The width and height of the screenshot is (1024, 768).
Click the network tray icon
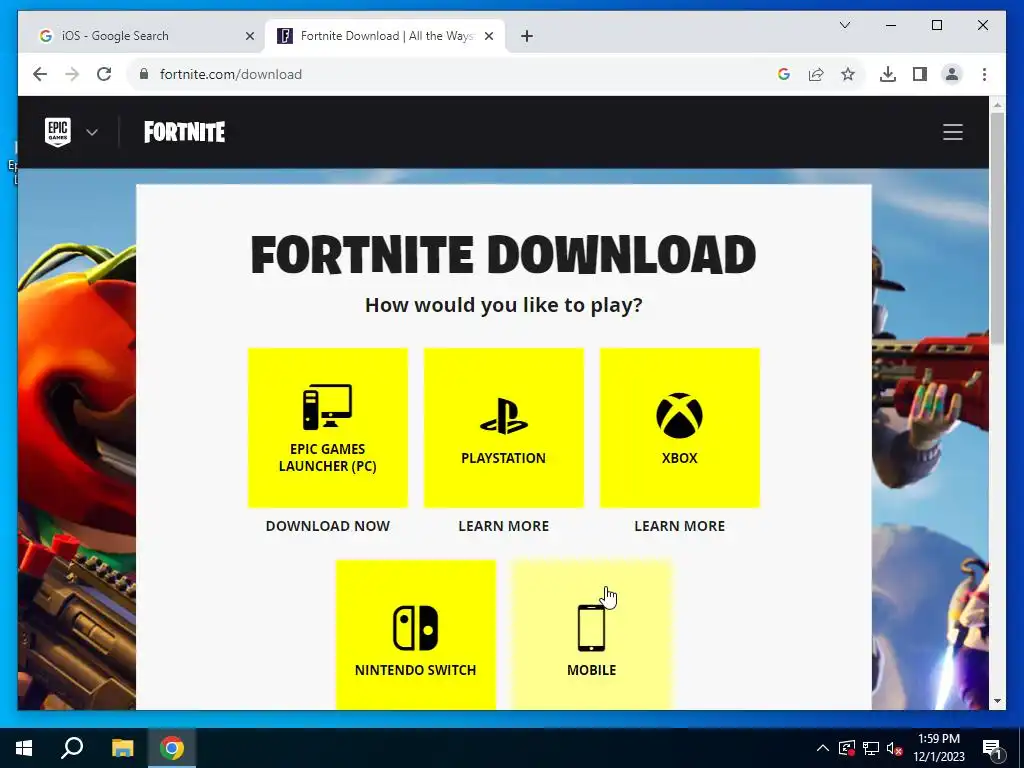point(871,748)
